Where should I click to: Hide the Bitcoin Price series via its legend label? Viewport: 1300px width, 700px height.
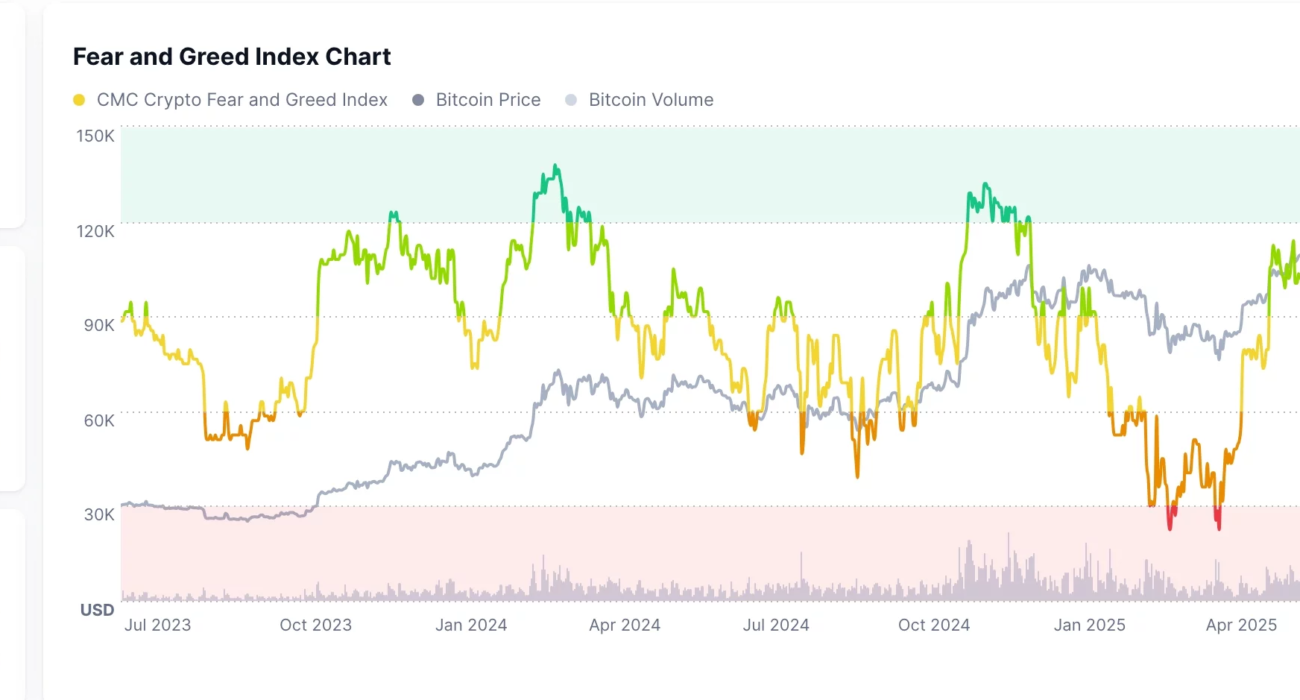pos(488,100)
